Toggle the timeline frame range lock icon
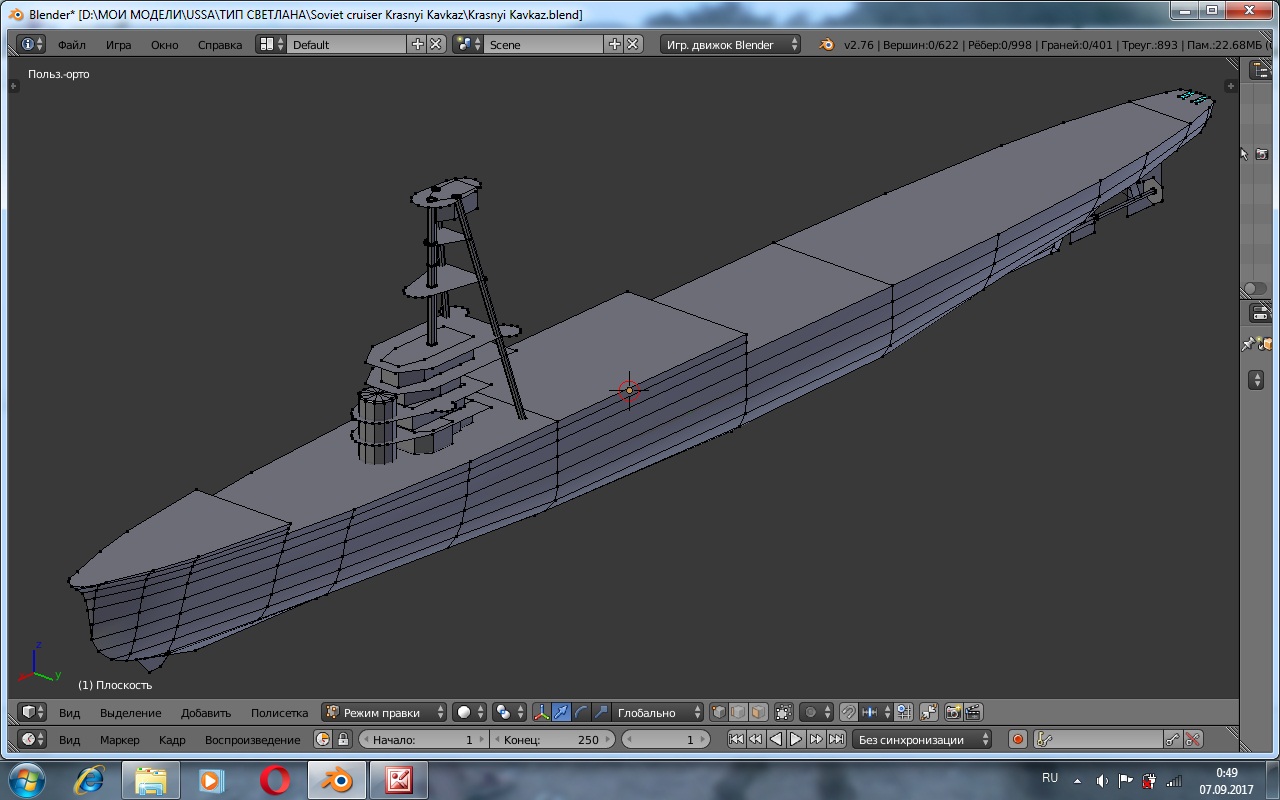The height and width of the screenshot is (800, 1280). pos(343,740)
